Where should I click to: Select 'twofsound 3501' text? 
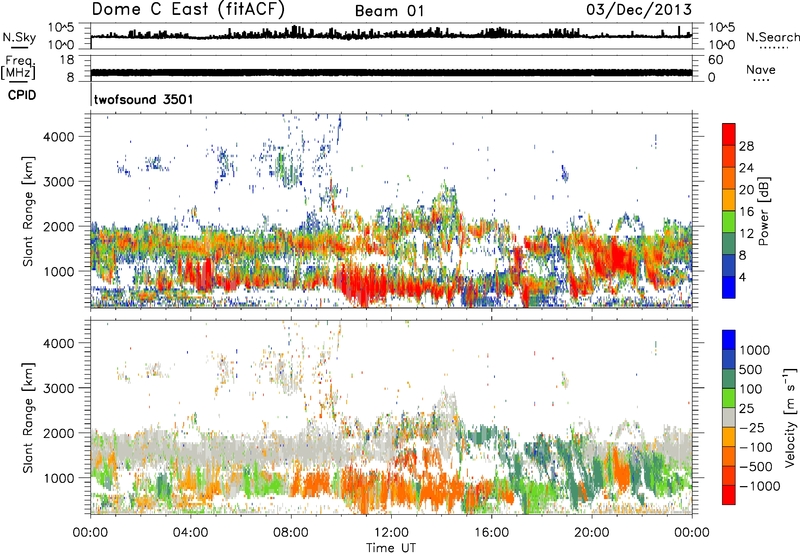point(144,99)
